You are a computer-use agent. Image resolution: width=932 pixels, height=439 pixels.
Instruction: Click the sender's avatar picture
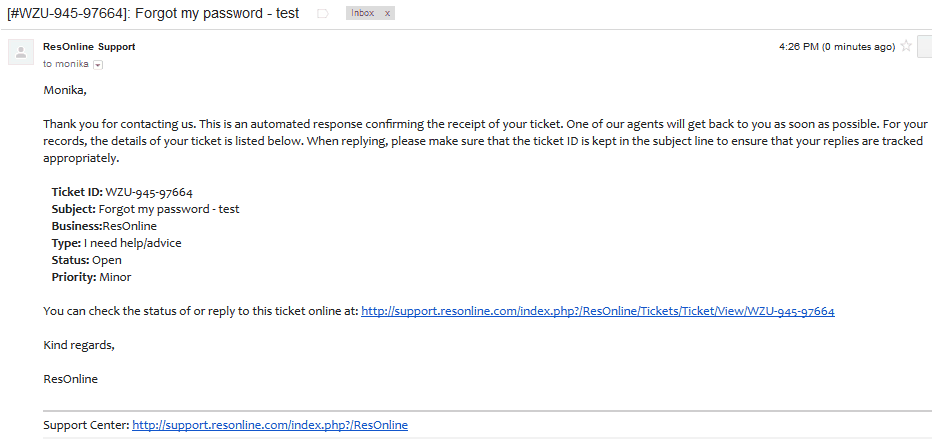(21, 52)
